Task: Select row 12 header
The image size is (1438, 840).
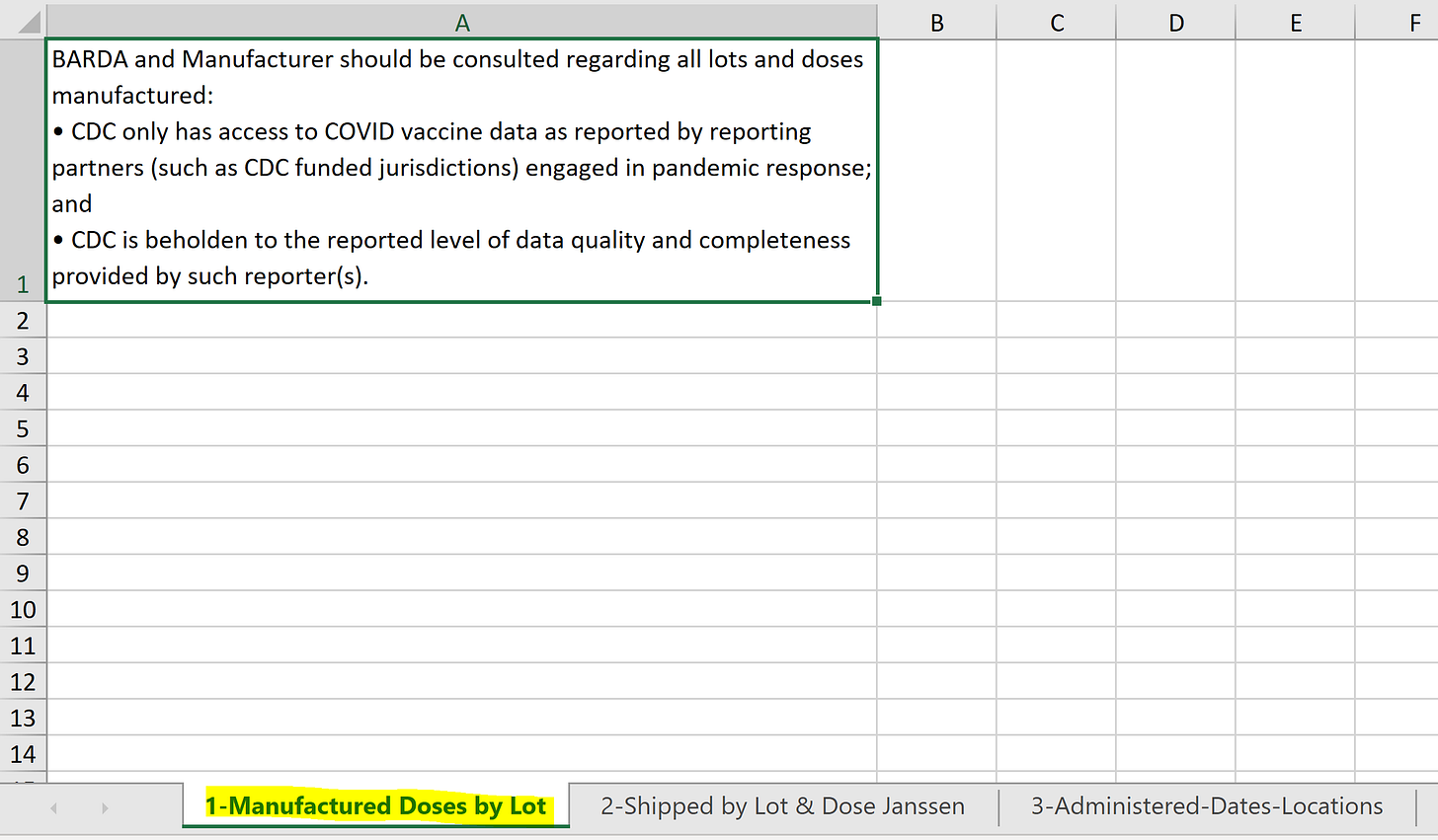Action: [23, 682]
